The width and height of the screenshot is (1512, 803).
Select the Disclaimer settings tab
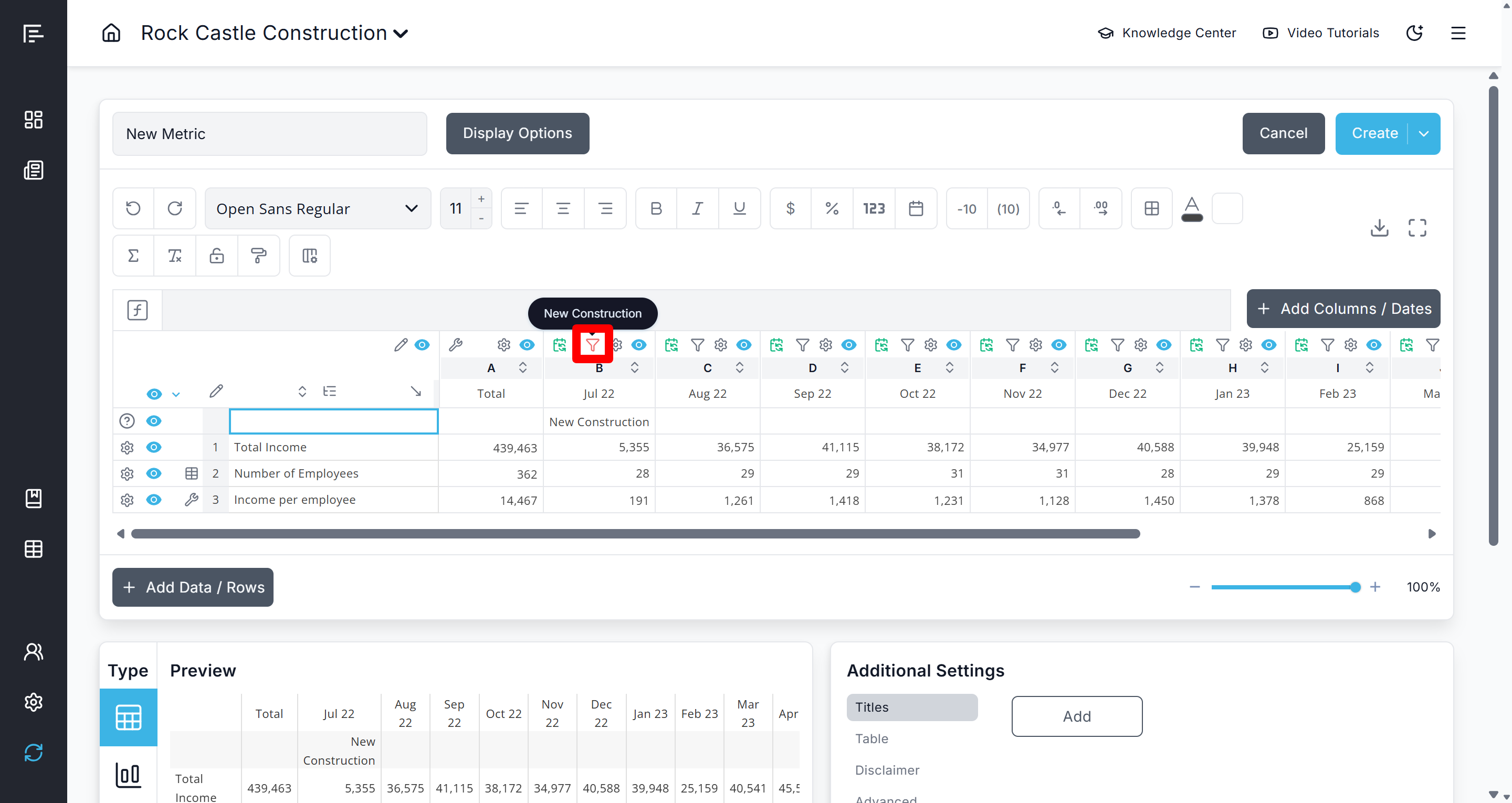886,770
